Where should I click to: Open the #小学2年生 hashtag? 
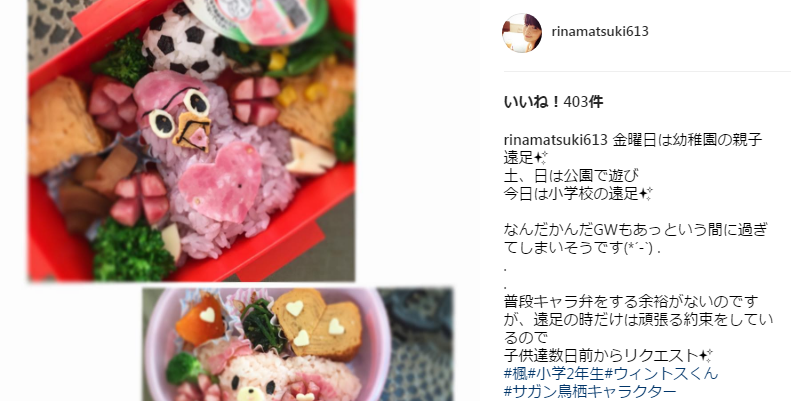click(x=565, y=374)
